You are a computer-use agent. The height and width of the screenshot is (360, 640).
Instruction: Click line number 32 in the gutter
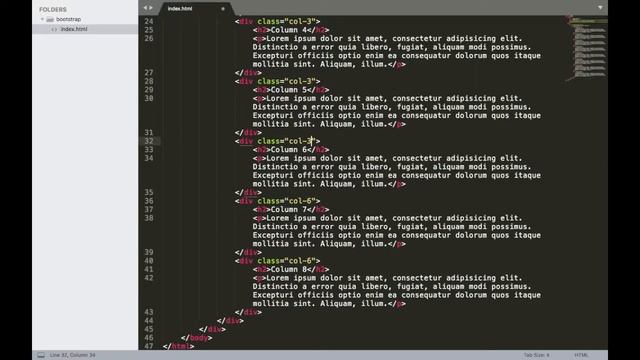coord(149,141)
